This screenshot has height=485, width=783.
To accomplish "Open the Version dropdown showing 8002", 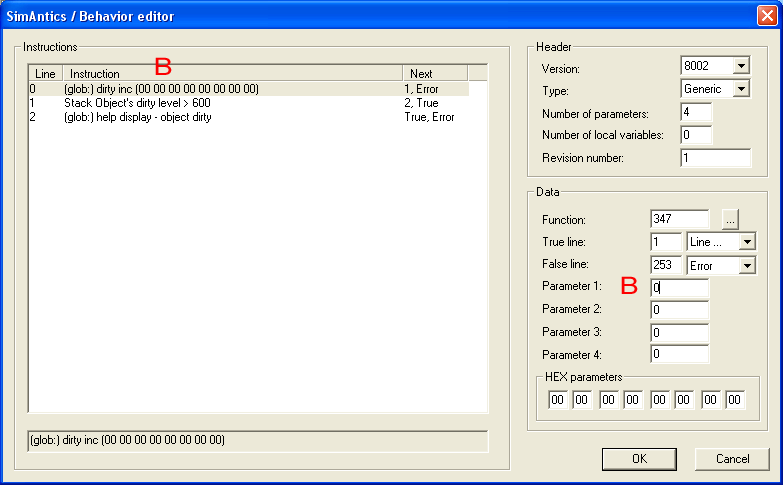I will pos(741,66).
